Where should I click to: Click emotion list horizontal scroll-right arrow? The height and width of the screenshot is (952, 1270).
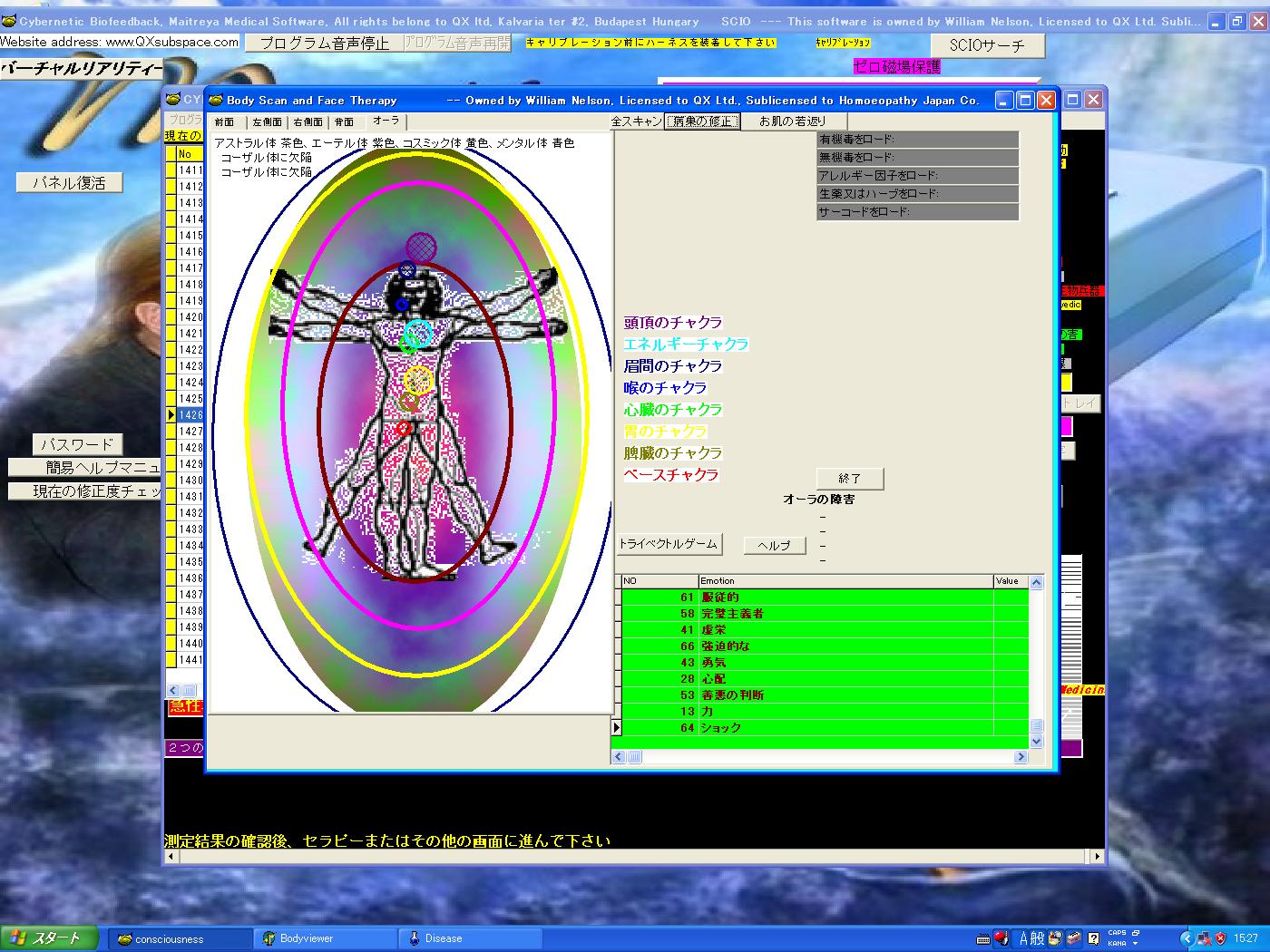click(1021, 756)
